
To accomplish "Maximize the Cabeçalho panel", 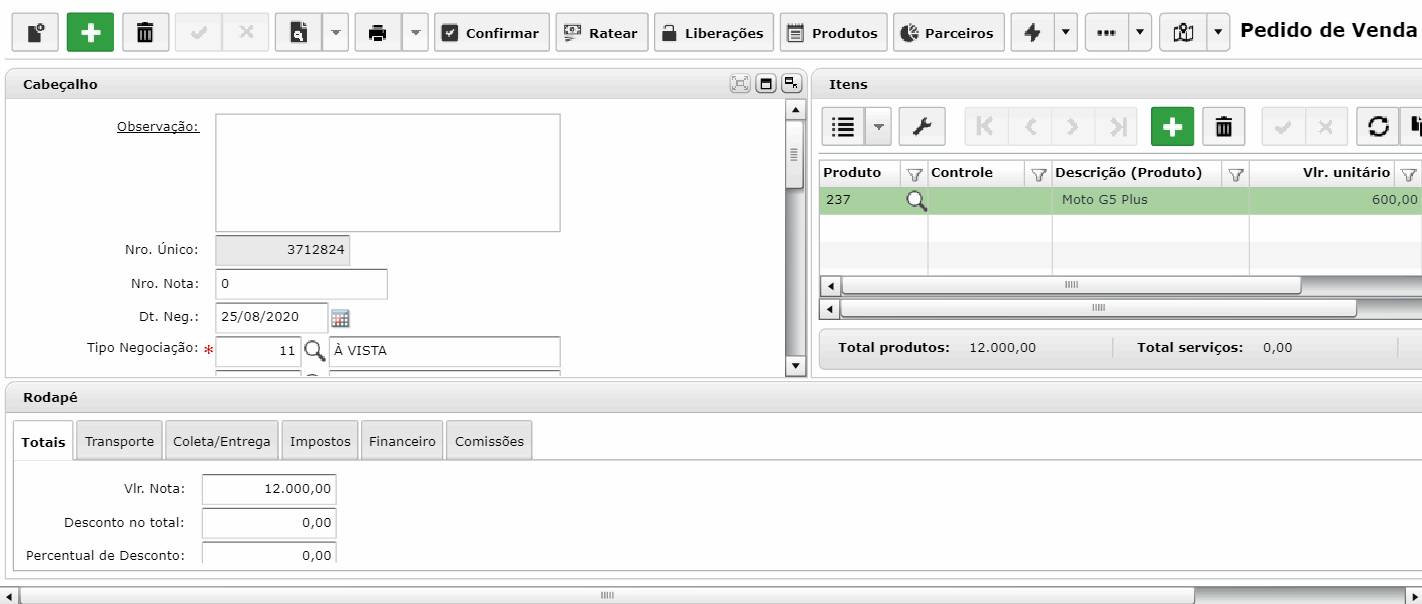I will coord(766,84).
